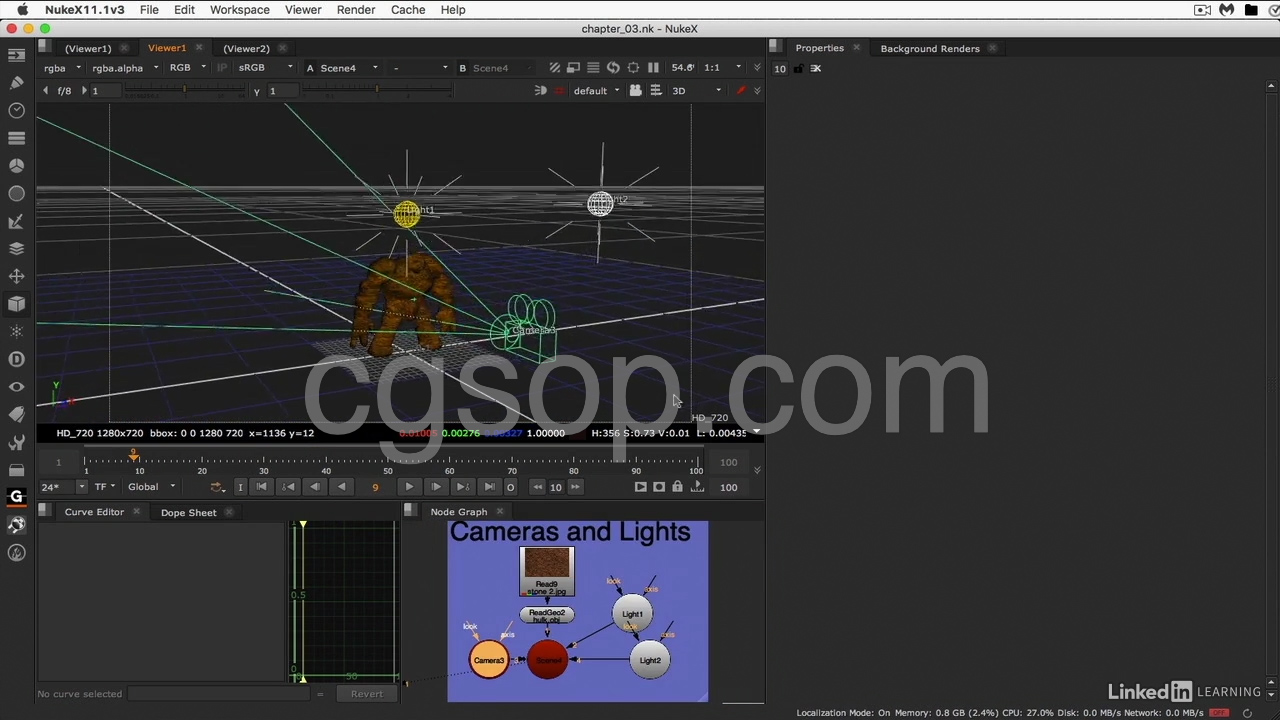The height and width of the screenshot is (720, 1280).
Task: Click the camera lock icon beside default
Action: click(x=635, y=91)
